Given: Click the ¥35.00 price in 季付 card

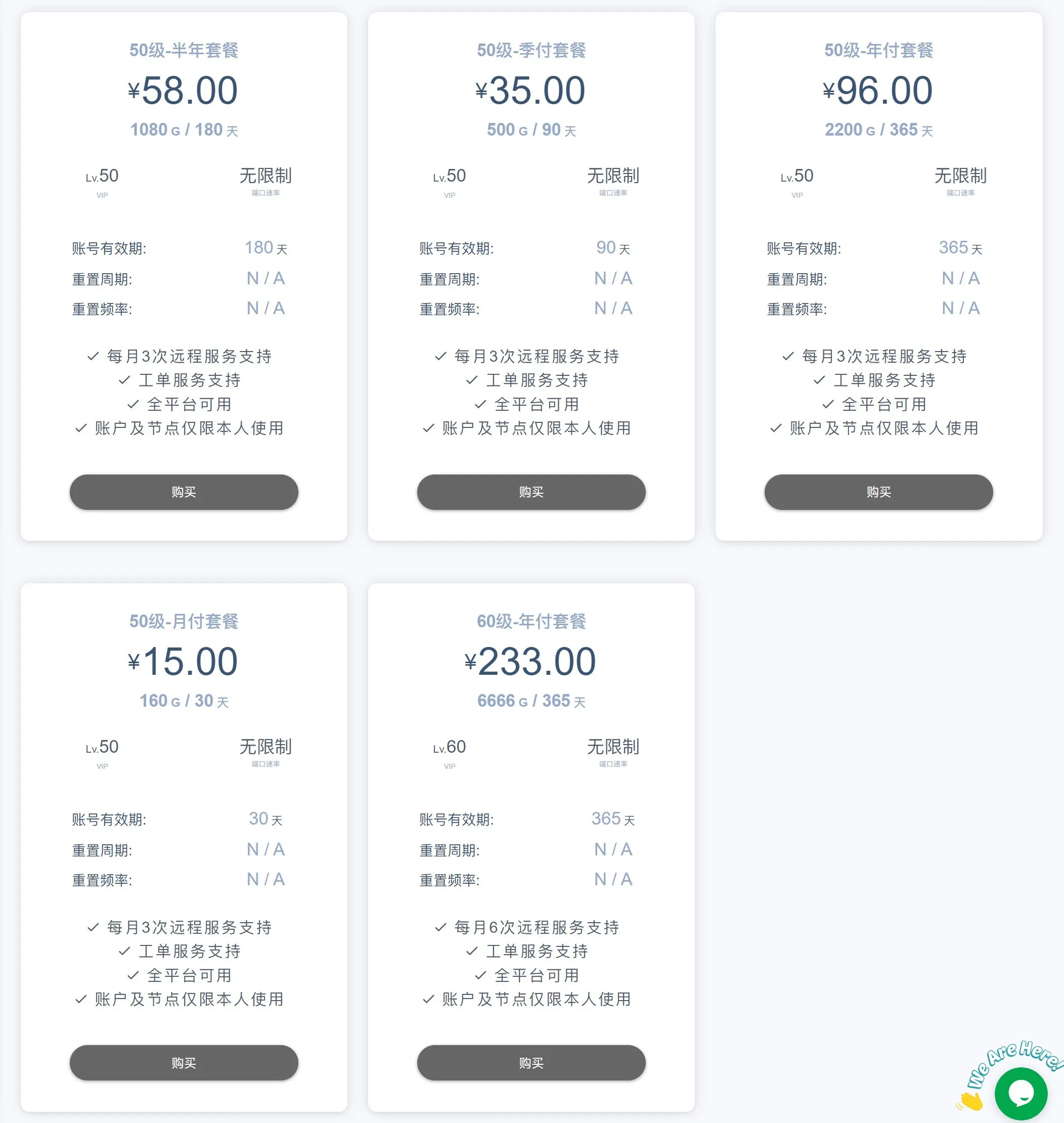Looking at the screenshot, I should click(531, 91).
